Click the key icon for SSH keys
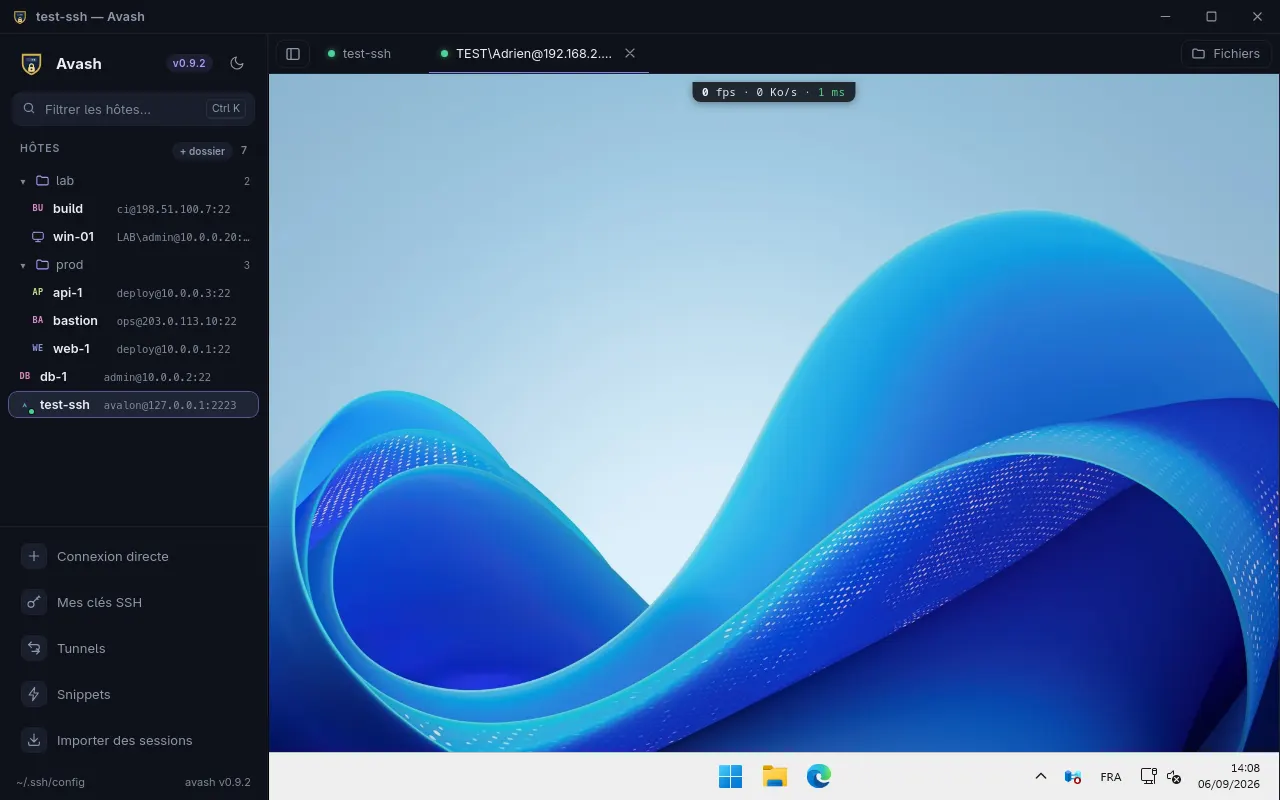Viewport: 1280px width, 800px height. click(34, 602)
